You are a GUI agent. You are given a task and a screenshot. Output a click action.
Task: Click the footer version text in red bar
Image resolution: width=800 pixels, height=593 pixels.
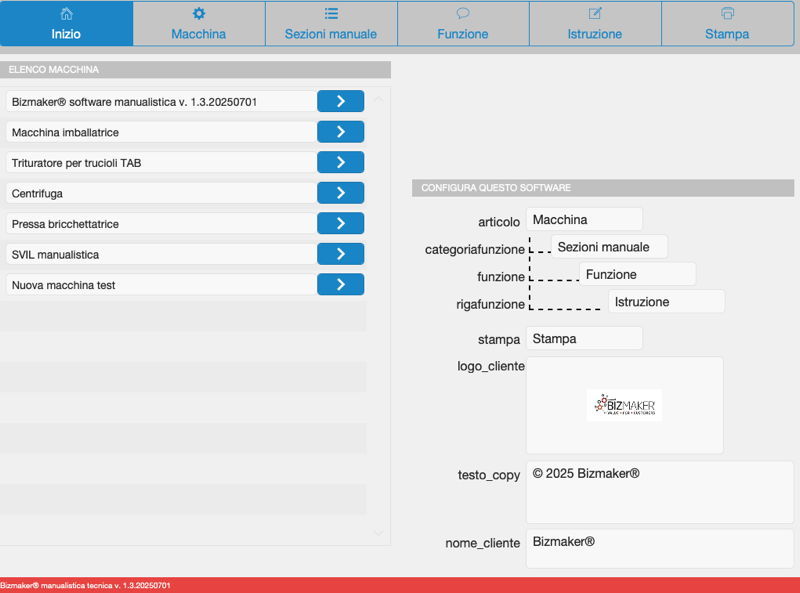coord(85,585)
